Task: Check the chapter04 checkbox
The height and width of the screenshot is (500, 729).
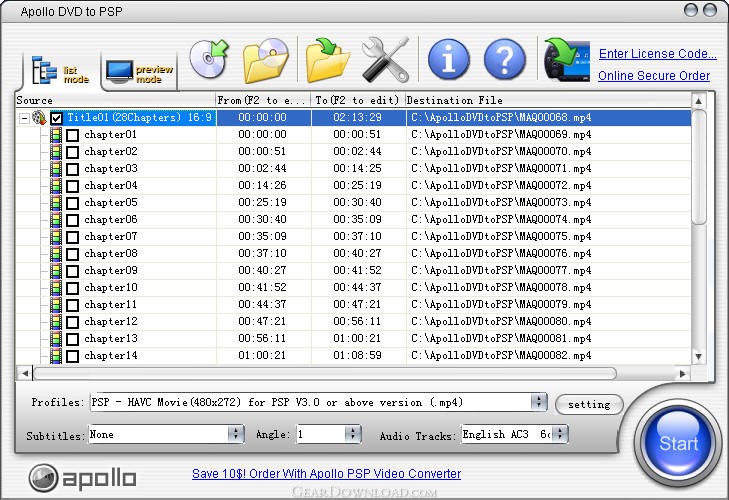Action: pos(72,186)
